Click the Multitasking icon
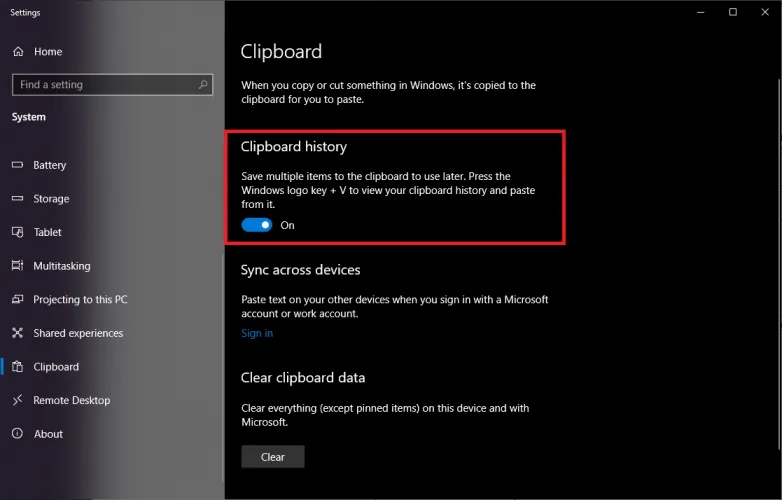The height and width of the screenshot is (500, 782). pyautogui.click(x=17, y=266)
